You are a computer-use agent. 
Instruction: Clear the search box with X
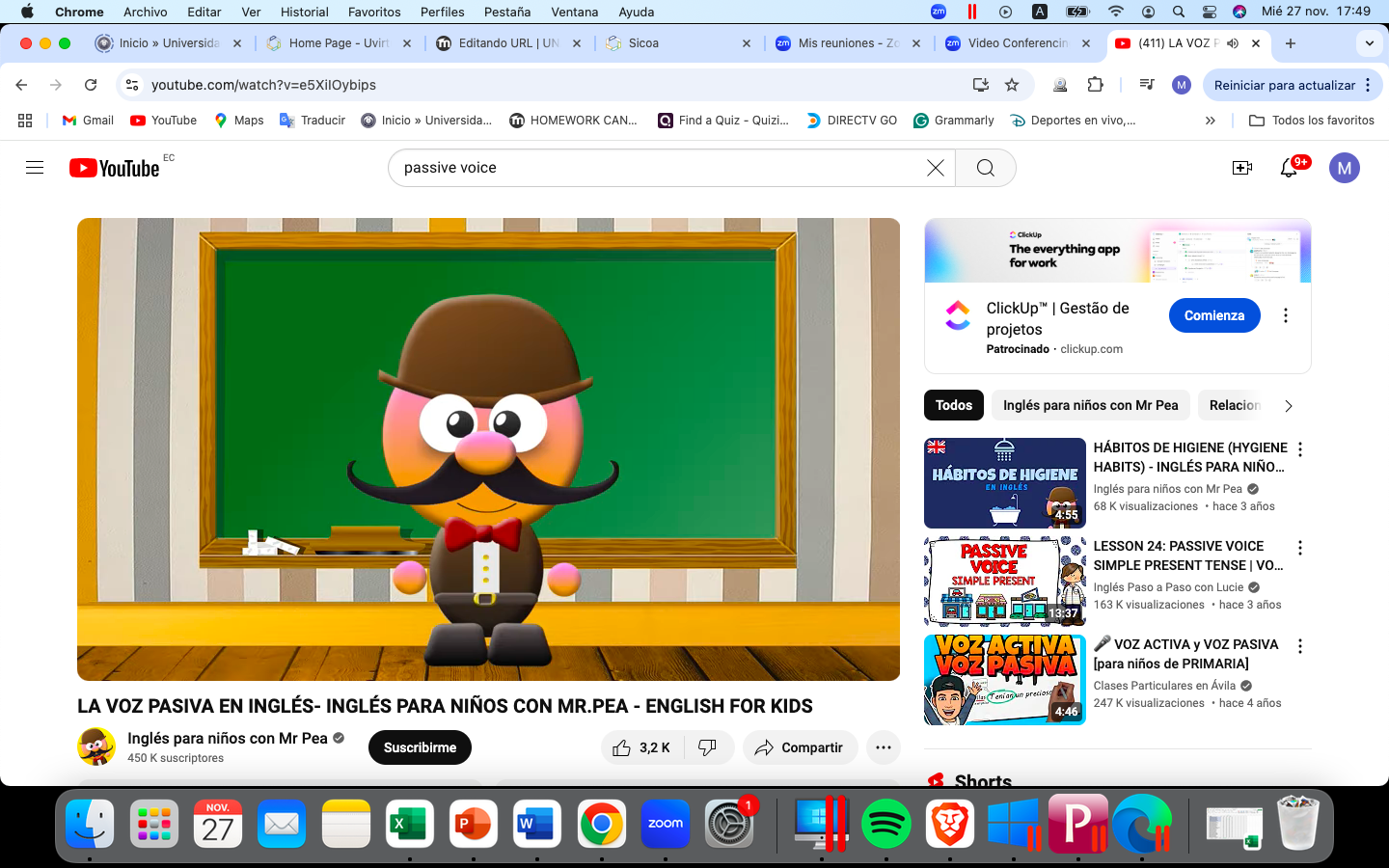click(x=936, y=168)
